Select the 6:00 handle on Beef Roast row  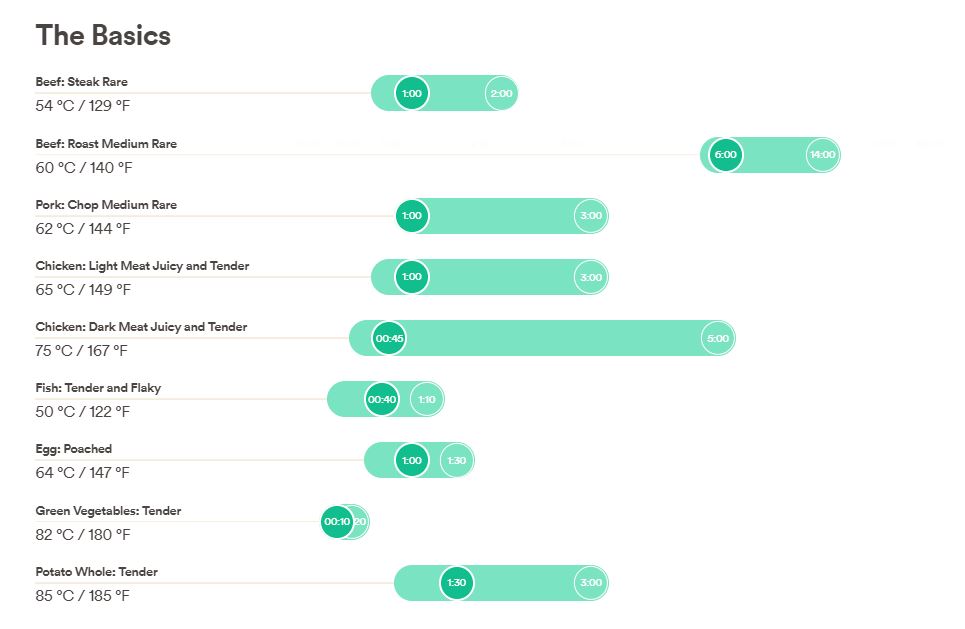point(725,155)
